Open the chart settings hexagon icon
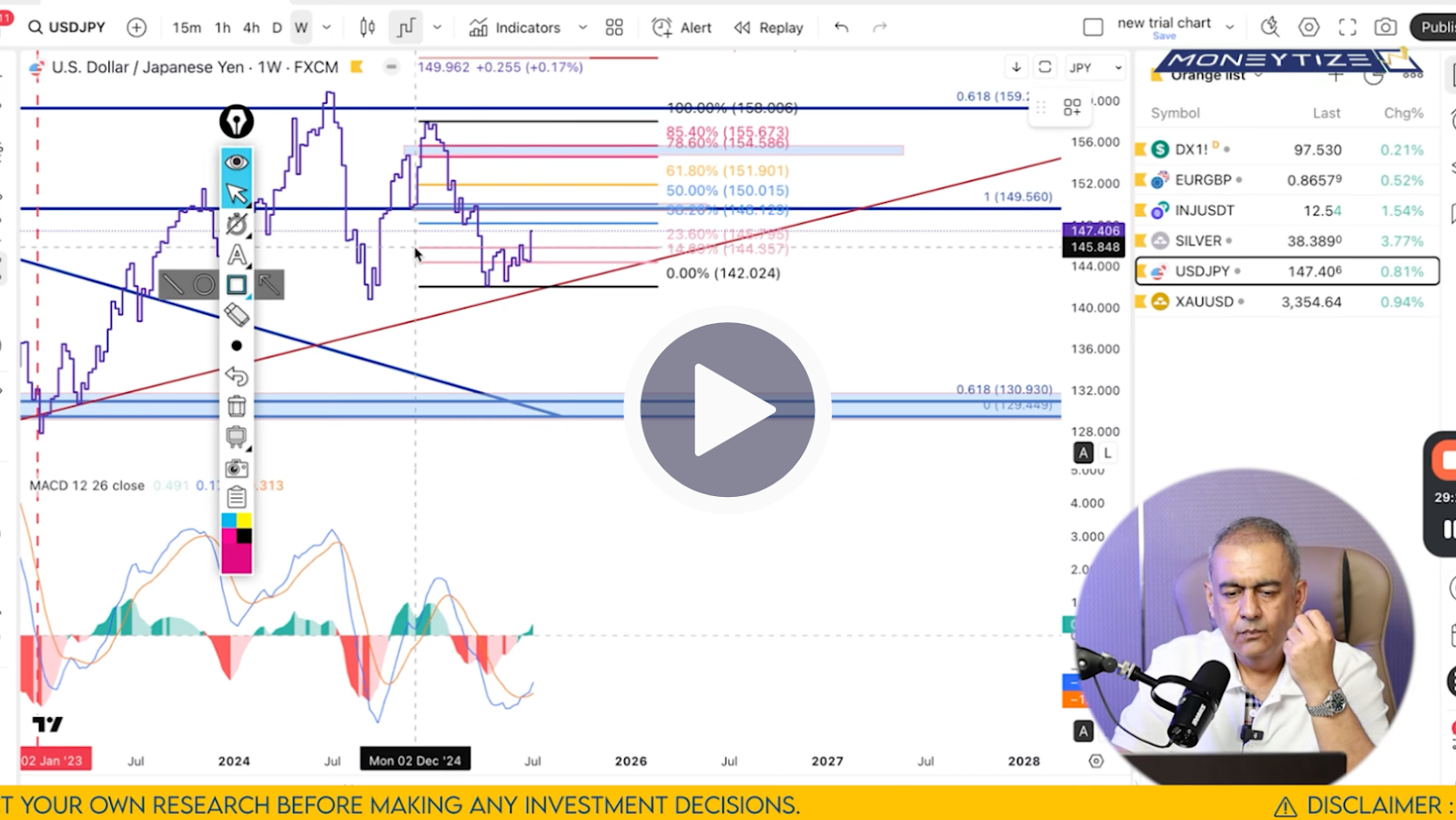 [1309, 27]
